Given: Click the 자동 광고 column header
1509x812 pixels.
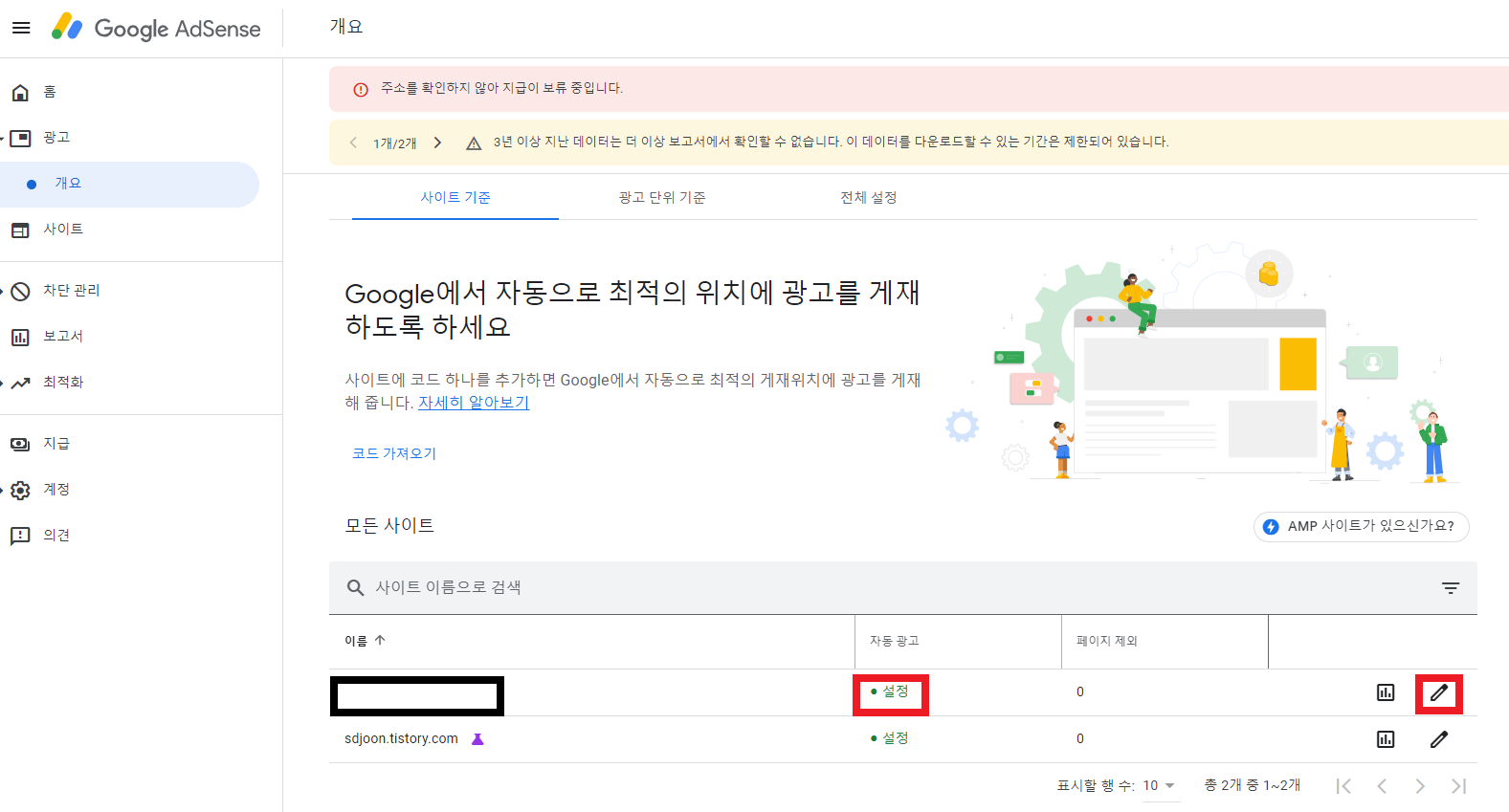Looking at the screenshot, I should pyautogui.click(x=895, y=641).
